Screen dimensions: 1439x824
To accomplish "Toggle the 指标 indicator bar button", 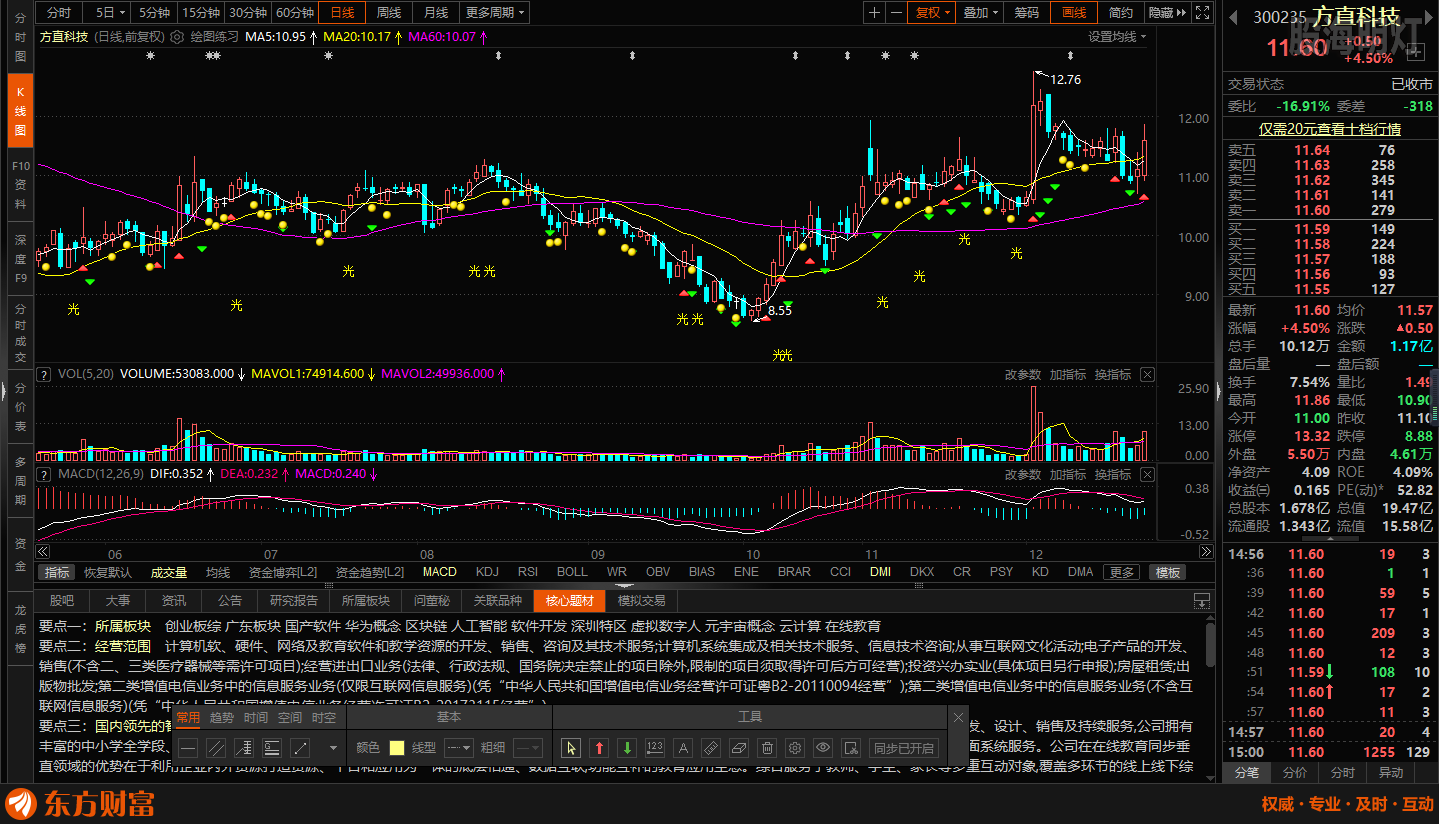I will pos(57,572).
